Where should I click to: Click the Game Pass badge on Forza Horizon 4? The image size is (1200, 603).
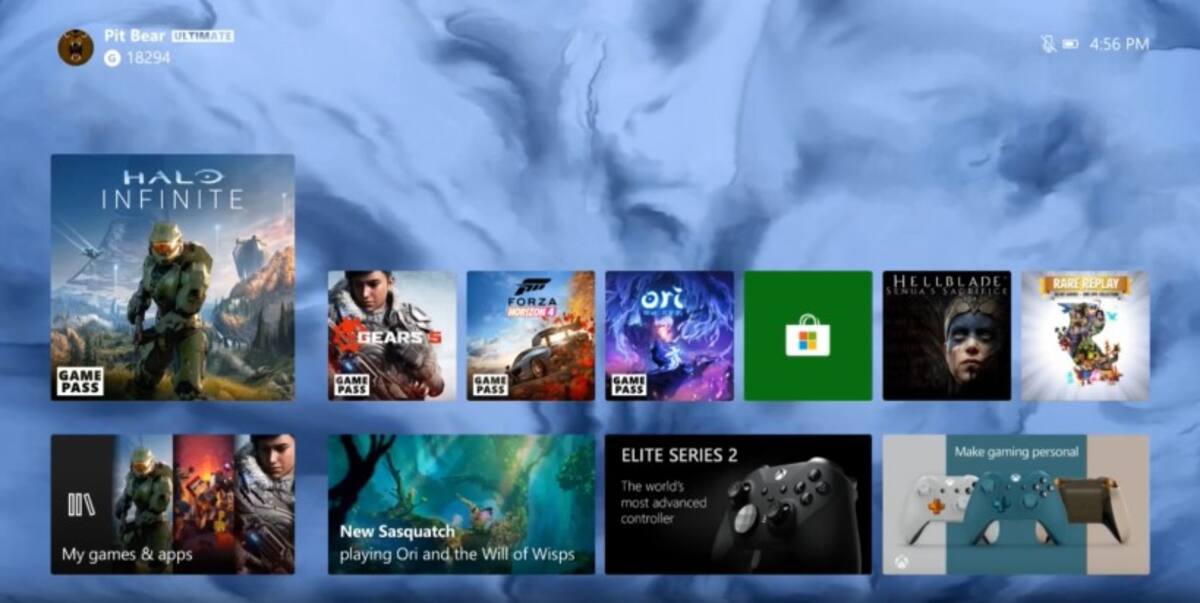point(490,385)
